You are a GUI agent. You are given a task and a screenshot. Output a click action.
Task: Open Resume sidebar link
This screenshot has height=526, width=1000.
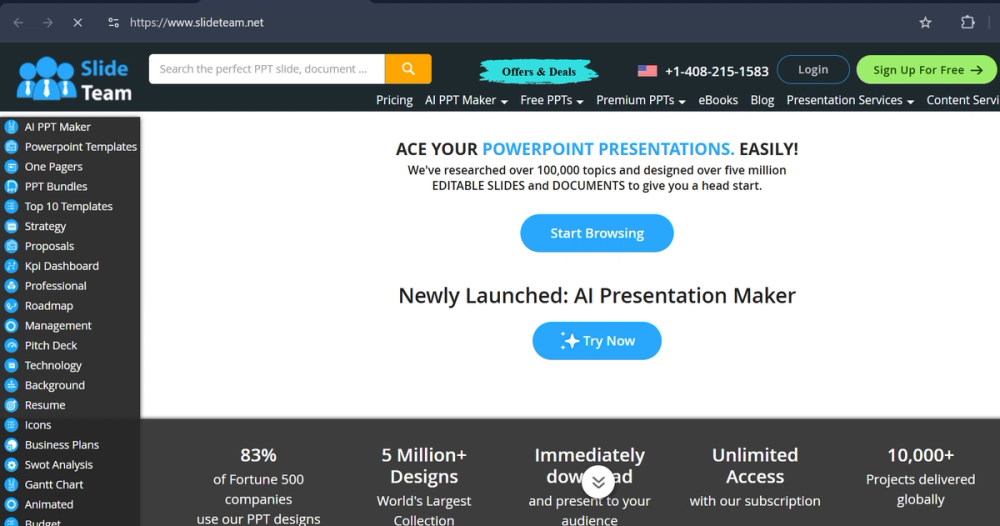tap(45, 405)
